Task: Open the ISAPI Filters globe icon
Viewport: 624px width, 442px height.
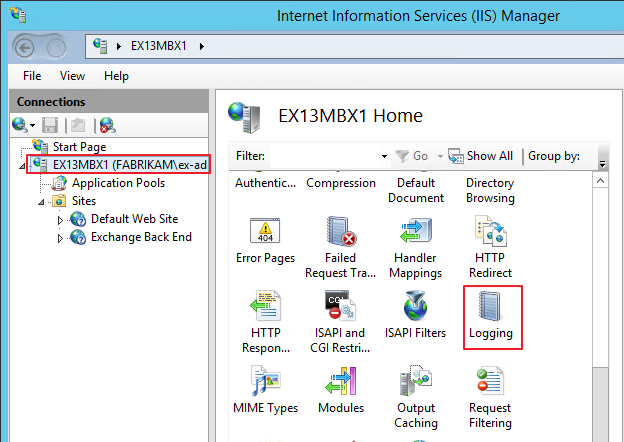Action: (415, 306)
